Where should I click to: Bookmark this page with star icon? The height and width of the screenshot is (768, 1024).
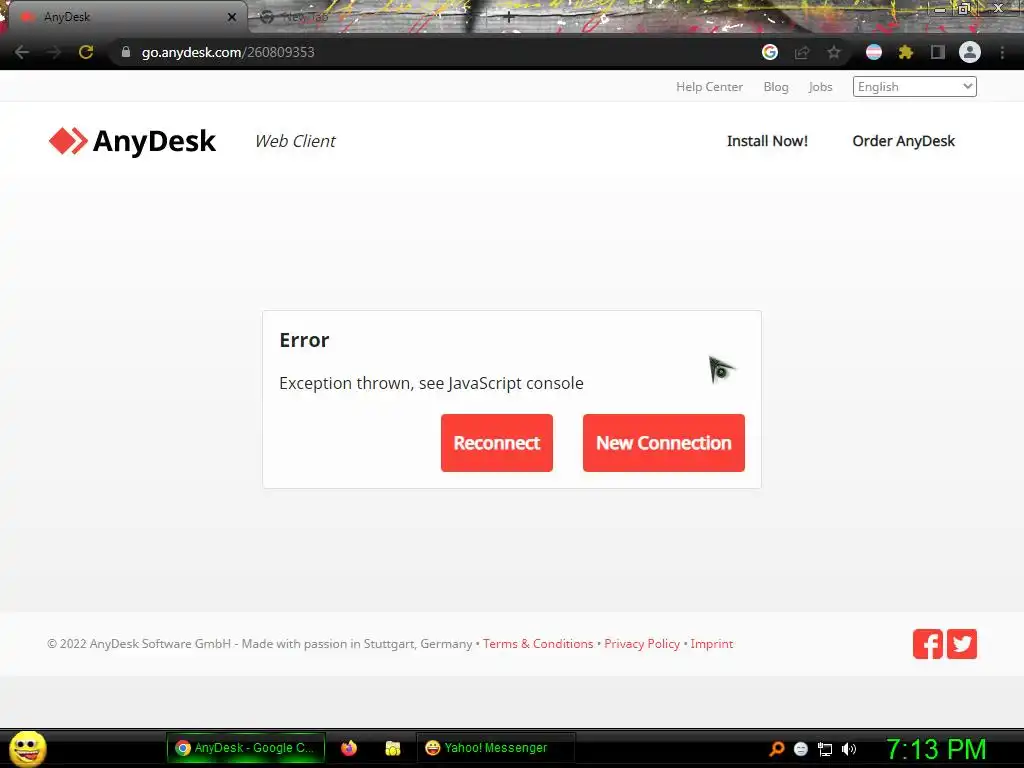(834, 52)
